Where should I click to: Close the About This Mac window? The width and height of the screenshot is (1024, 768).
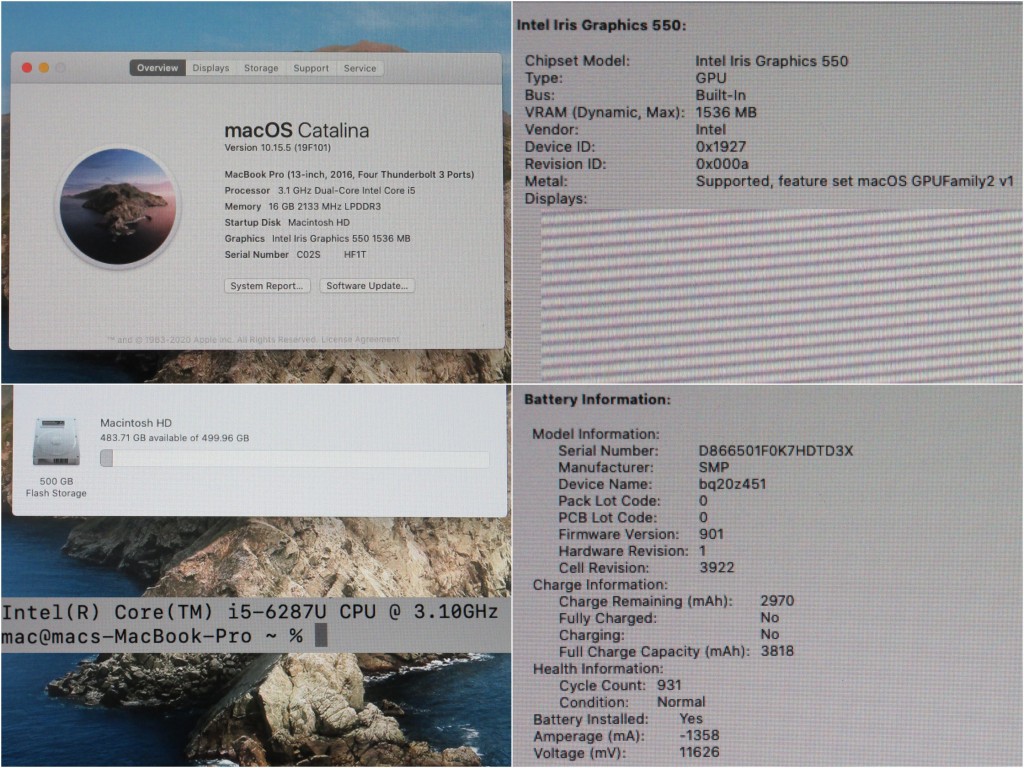point(27,68)
